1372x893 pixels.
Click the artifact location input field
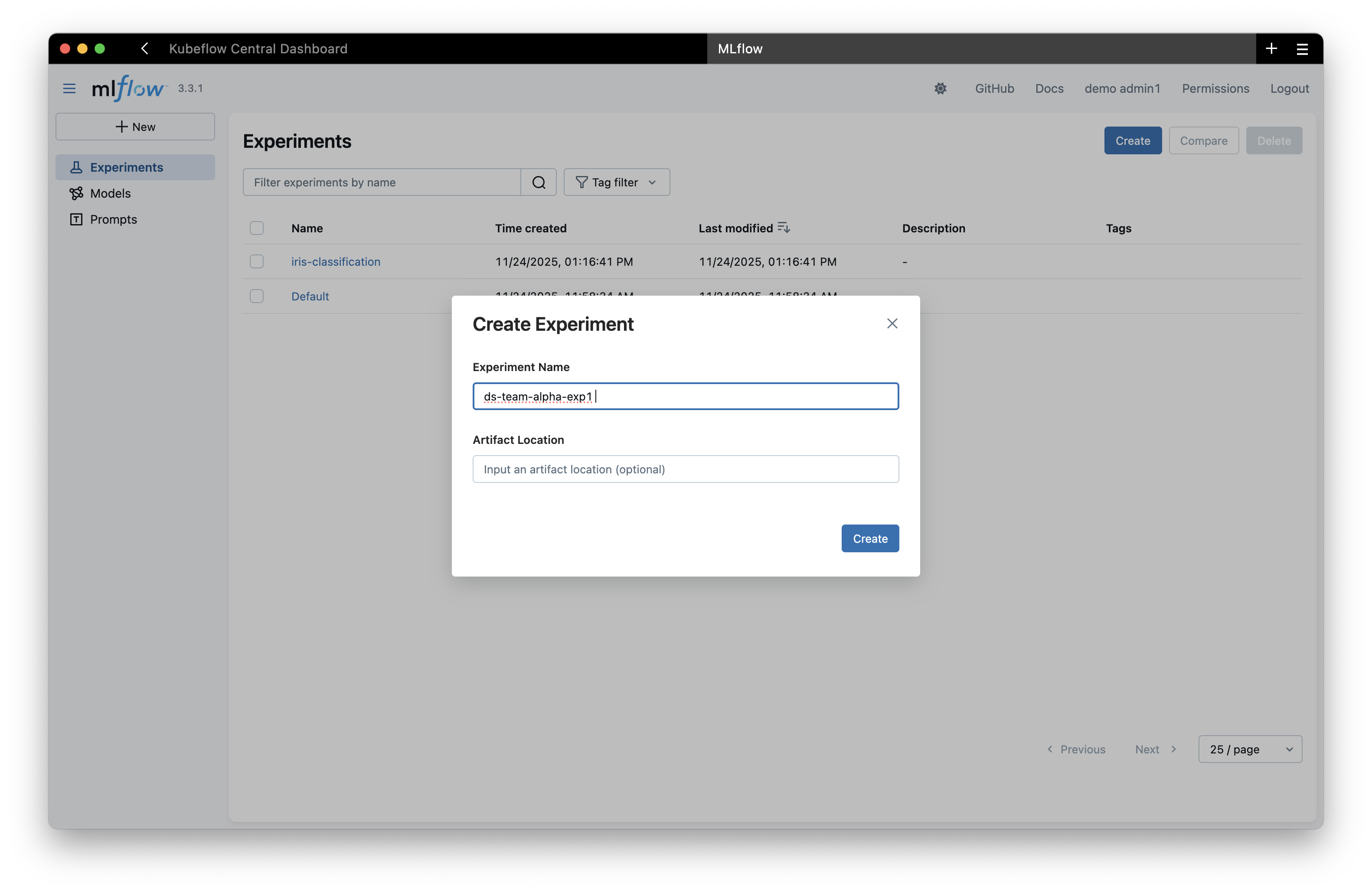686,469
